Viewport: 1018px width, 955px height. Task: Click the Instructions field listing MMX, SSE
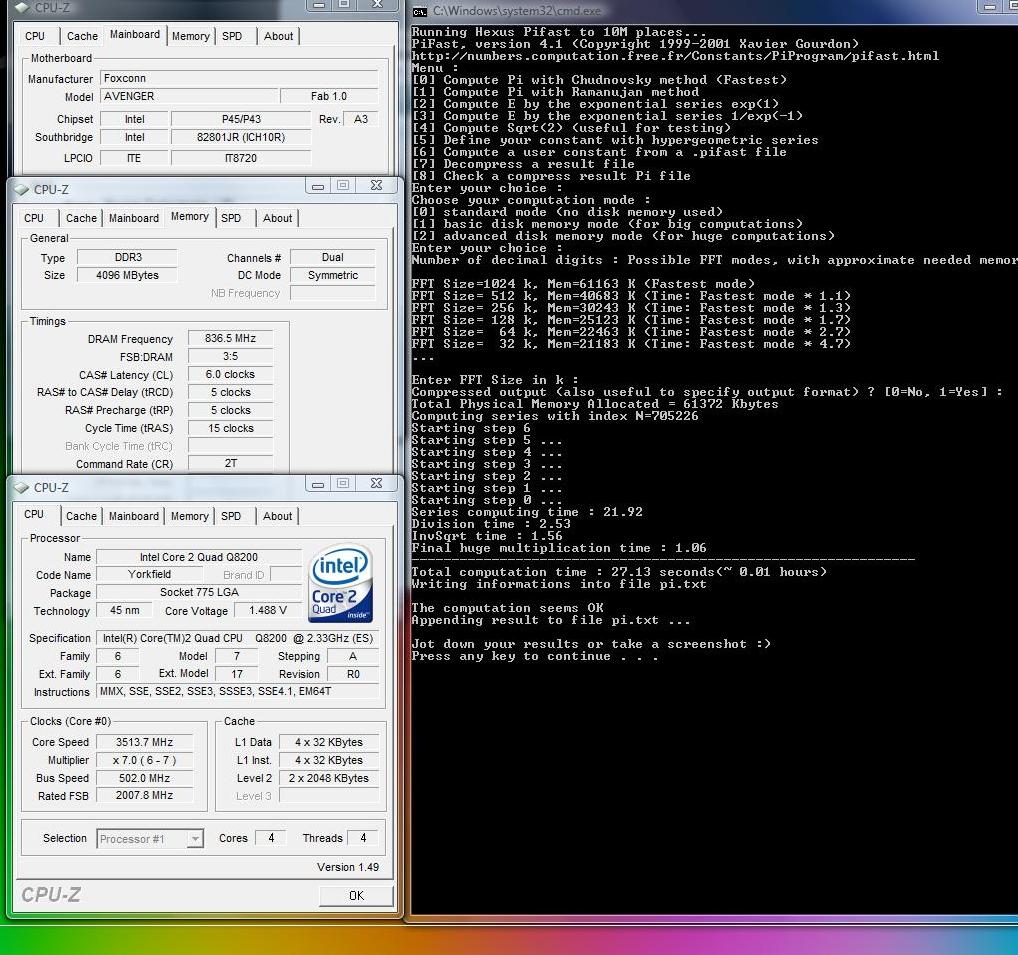point(238,691)
